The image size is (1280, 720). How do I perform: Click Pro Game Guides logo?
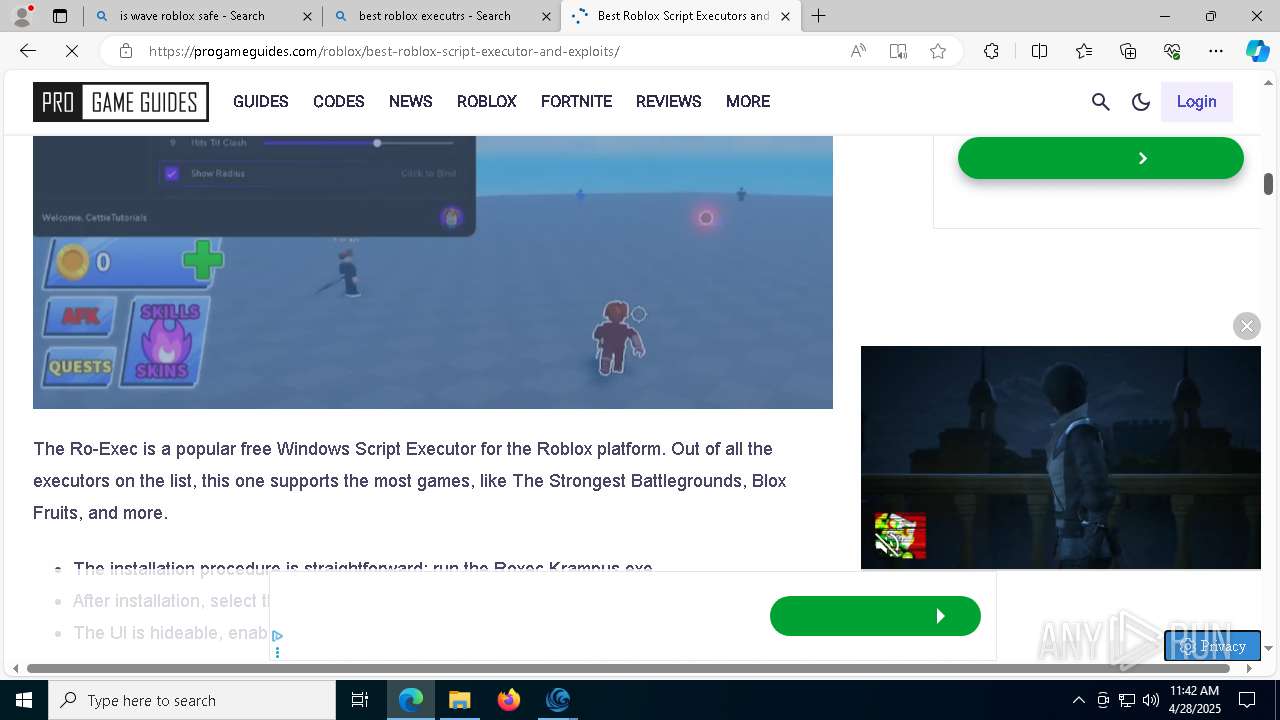tap(121, 102)
